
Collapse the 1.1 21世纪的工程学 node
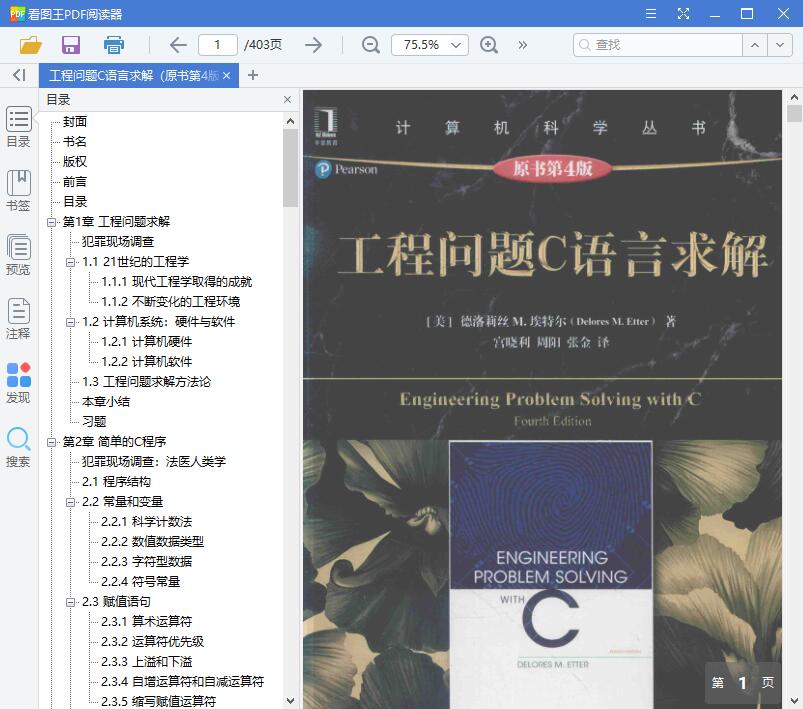[x=70, y=262]
